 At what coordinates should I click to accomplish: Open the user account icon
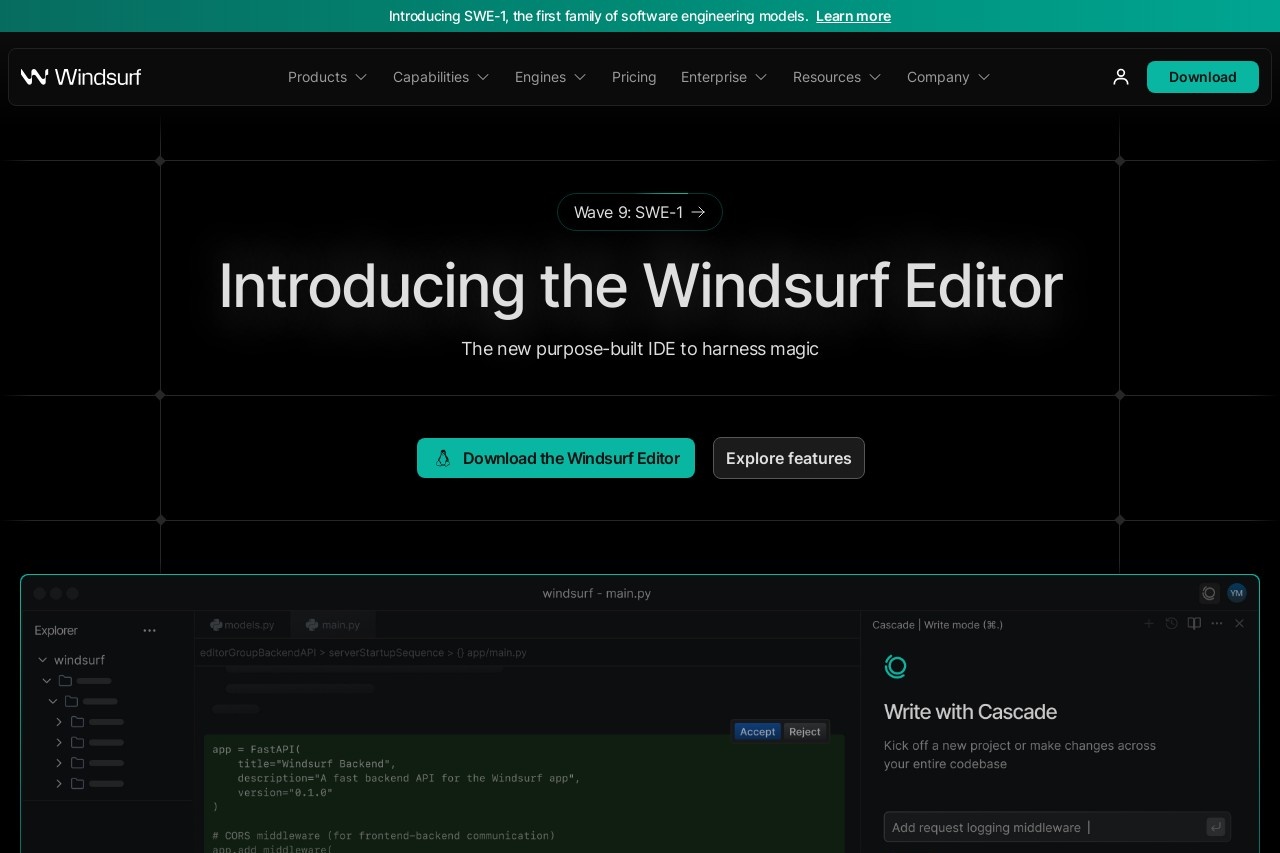(x=1120, y=77)
